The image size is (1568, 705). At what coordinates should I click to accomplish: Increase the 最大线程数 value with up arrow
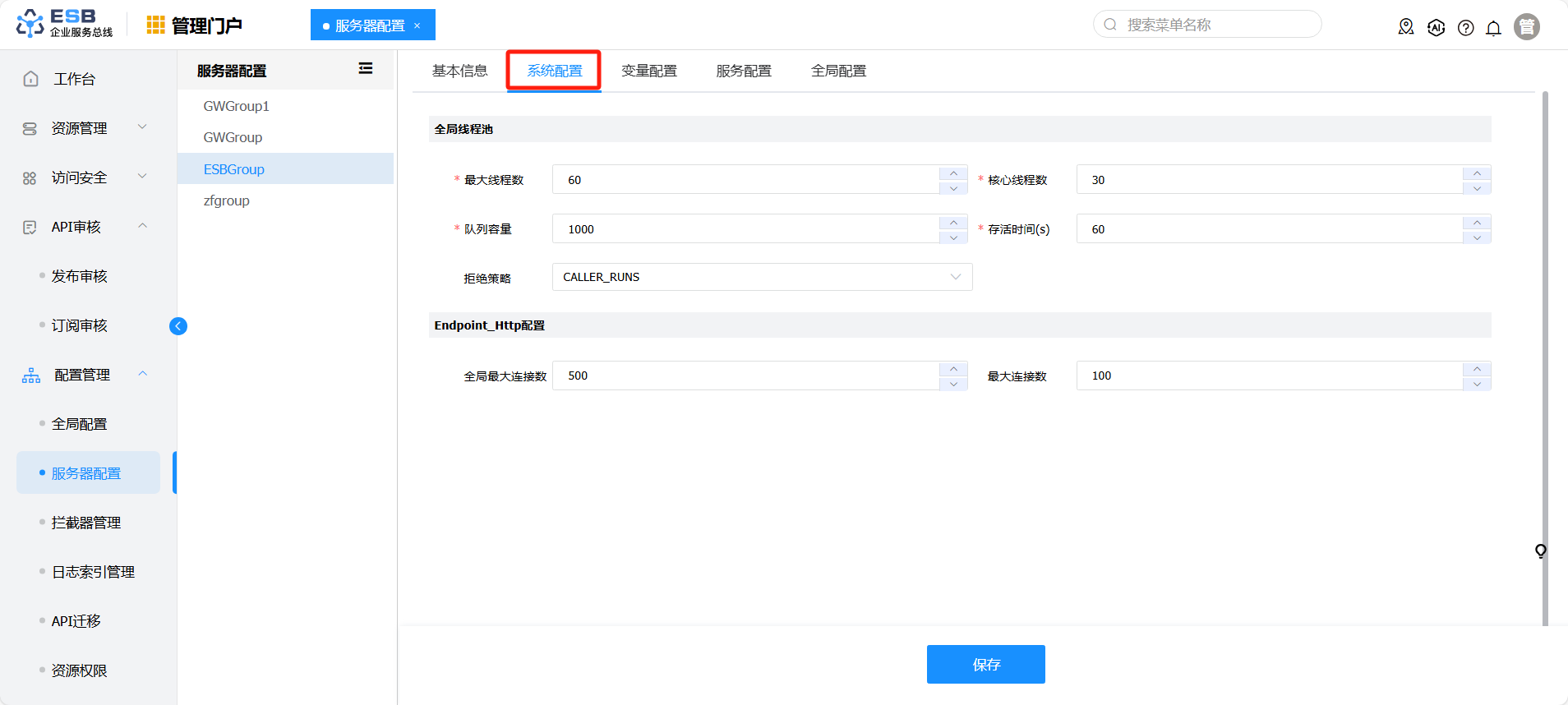[953, 173]
